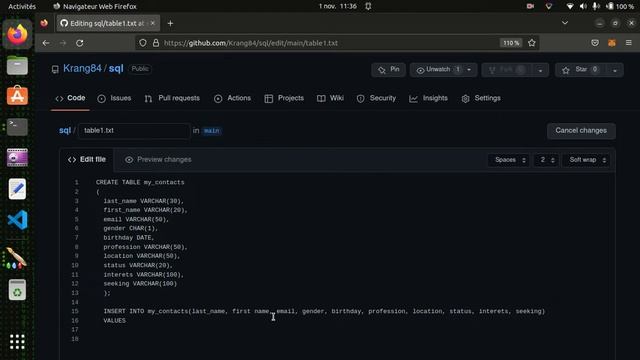Switch to Preview changes tab
This screenshot has height=360, width=640.
pos(158,160)
